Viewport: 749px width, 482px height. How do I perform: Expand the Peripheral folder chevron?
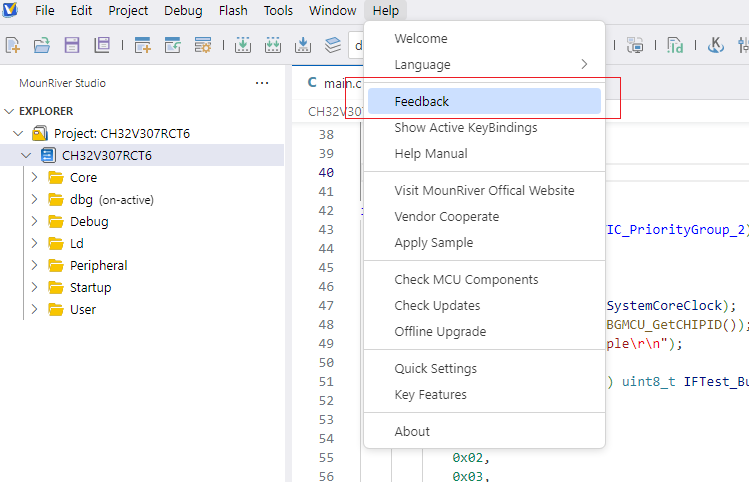coord(34,265)
